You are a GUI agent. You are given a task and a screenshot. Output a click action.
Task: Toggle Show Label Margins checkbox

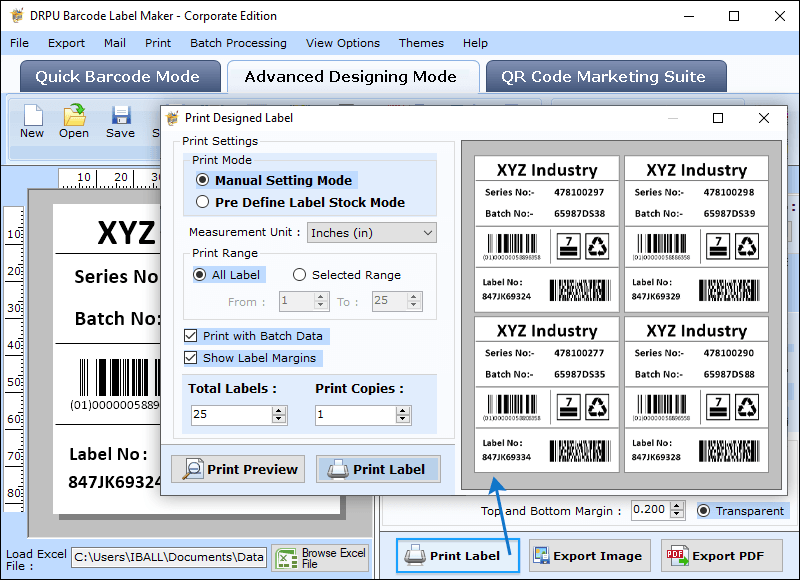[x=190, y=358]
